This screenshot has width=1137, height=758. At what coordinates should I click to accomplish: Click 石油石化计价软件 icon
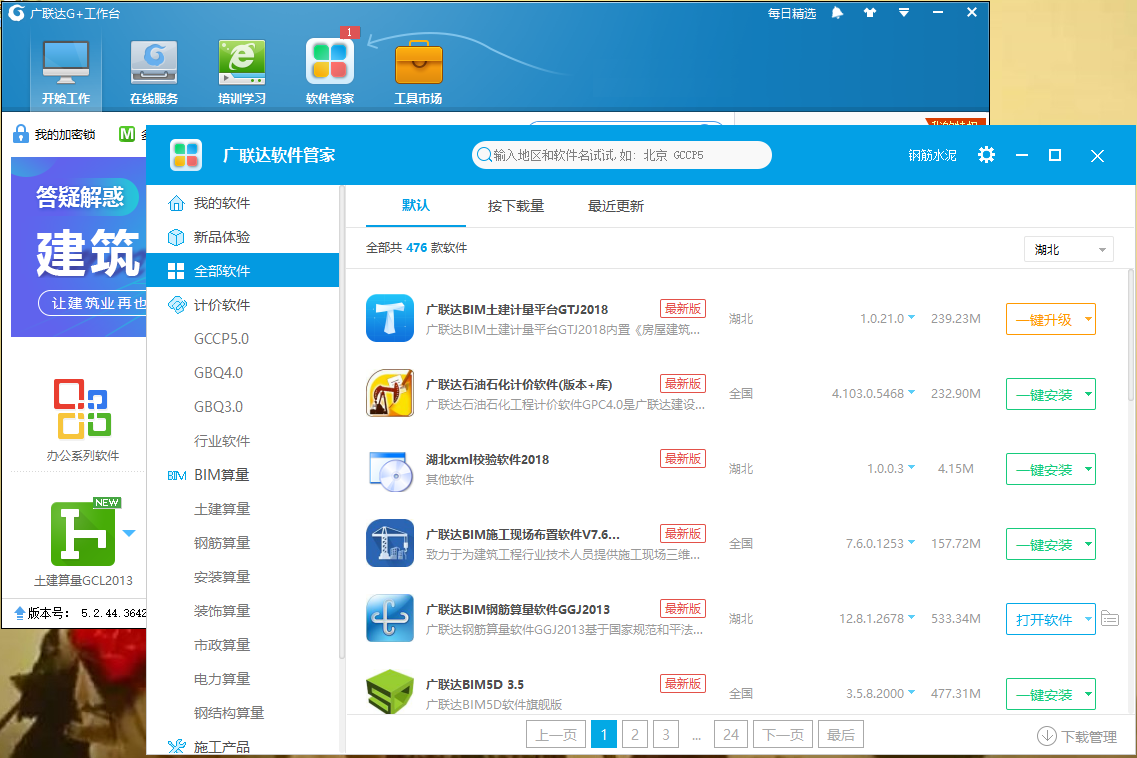[390, 393]
